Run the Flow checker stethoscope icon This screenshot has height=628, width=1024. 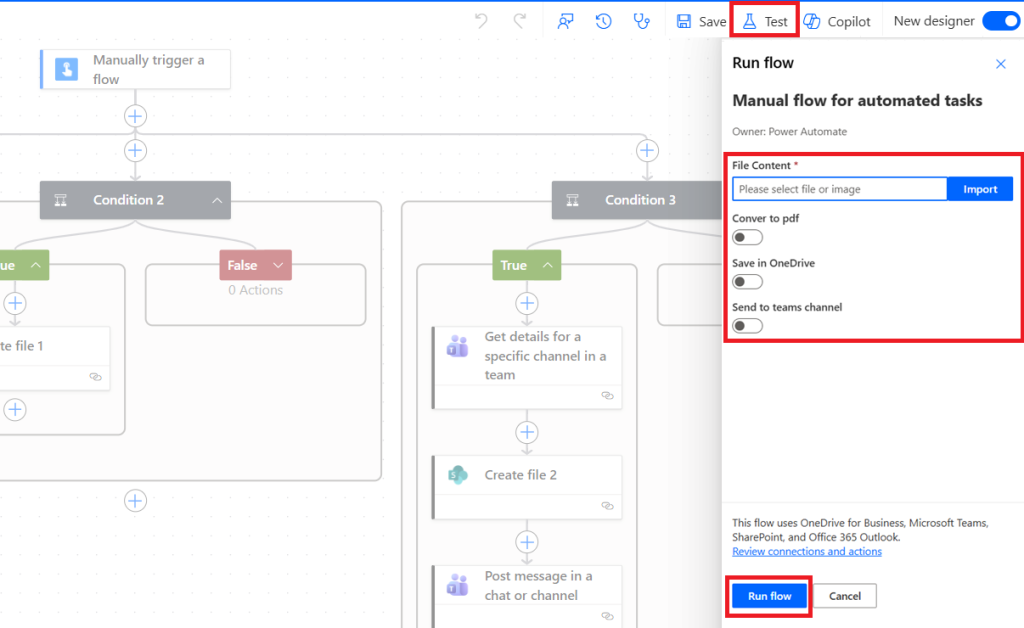641,20
